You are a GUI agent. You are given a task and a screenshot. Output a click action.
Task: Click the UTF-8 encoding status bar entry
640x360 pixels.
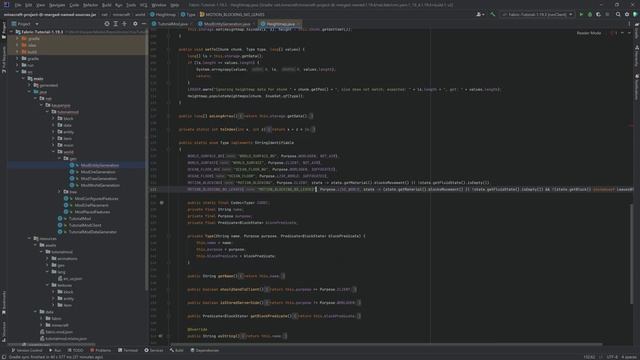[612, 357]
